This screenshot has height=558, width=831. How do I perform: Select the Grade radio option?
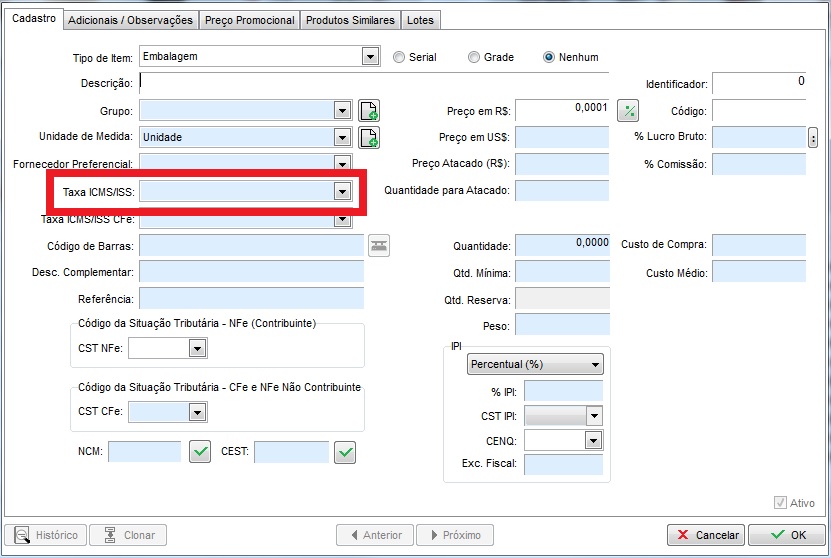(x=475, y=57)
